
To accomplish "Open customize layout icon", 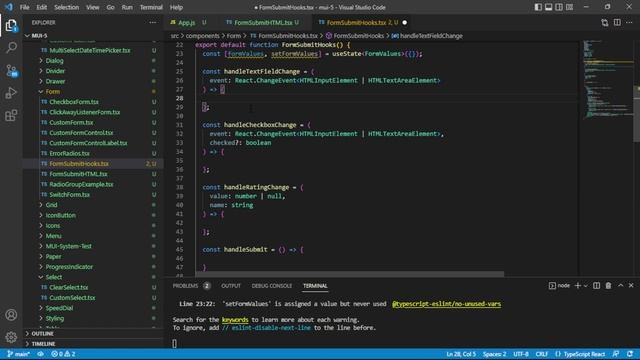I will [570, 7].
